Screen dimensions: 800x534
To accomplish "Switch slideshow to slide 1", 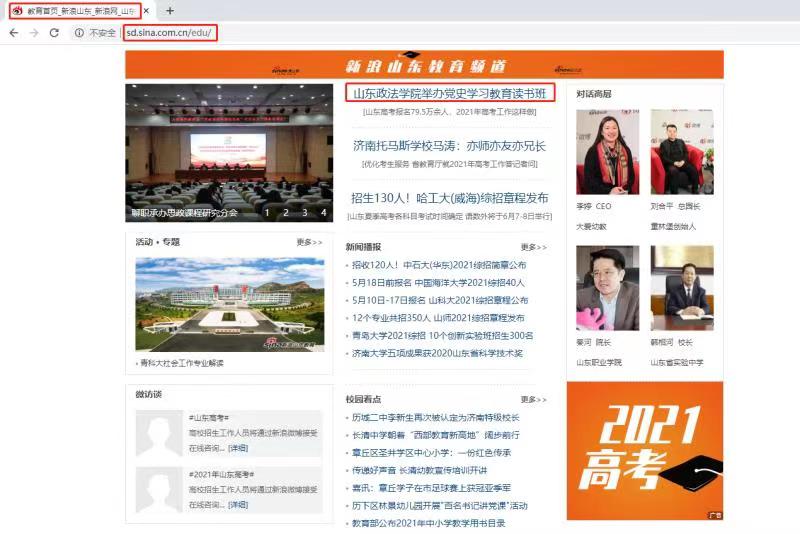I will (266, 213).
